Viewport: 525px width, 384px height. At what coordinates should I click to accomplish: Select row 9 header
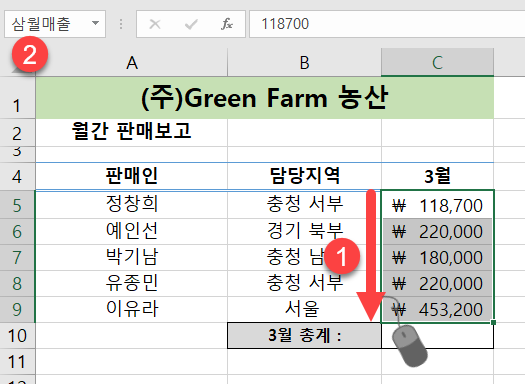pos(17,310)
